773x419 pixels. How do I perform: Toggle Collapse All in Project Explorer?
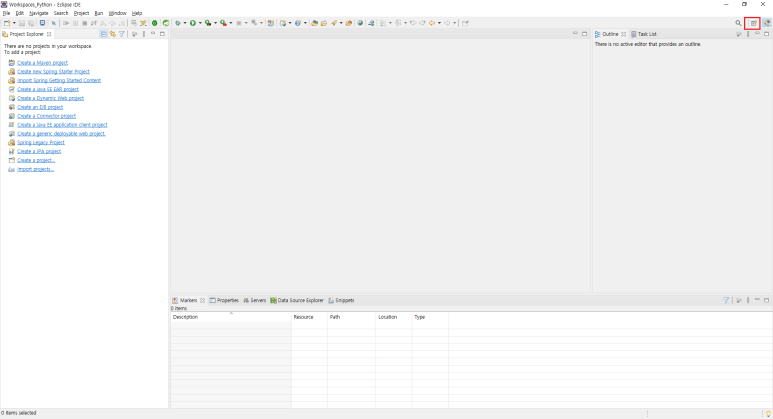(104, 34)
